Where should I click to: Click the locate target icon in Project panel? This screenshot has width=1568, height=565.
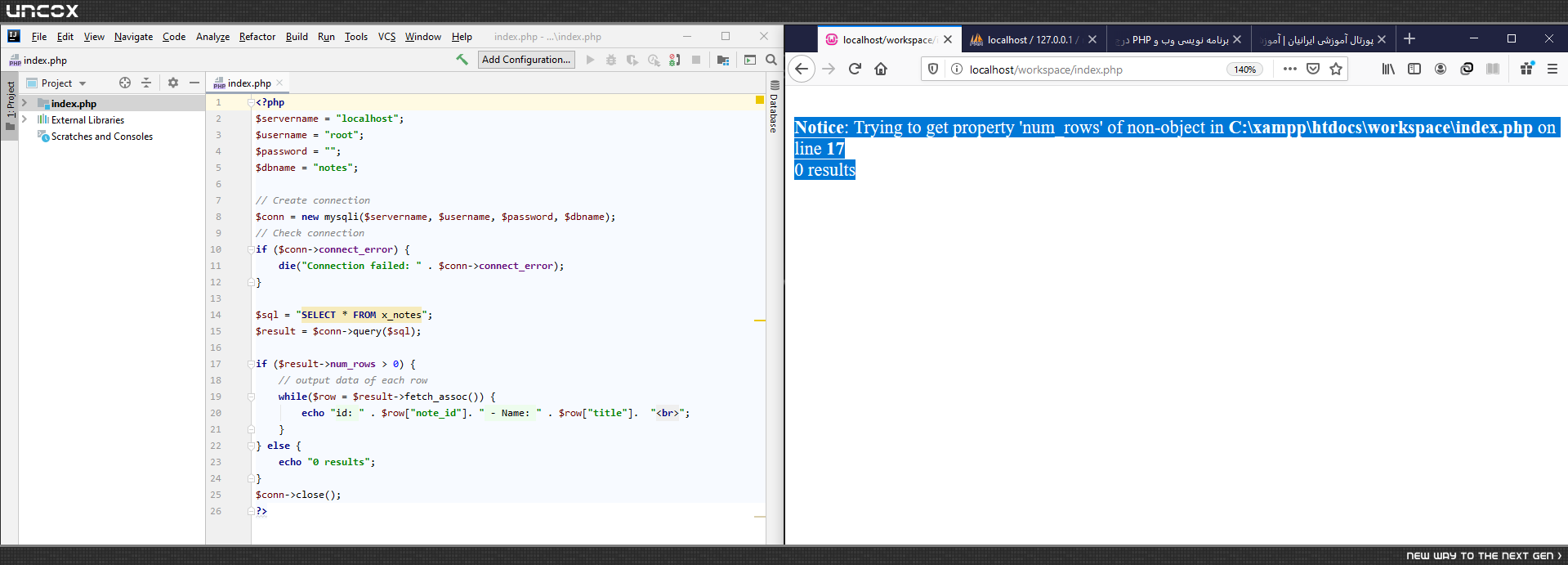(x=125, y=83)
